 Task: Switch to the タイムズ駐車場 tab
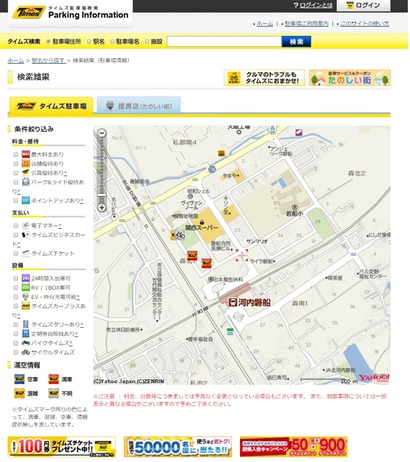[51, 106]
